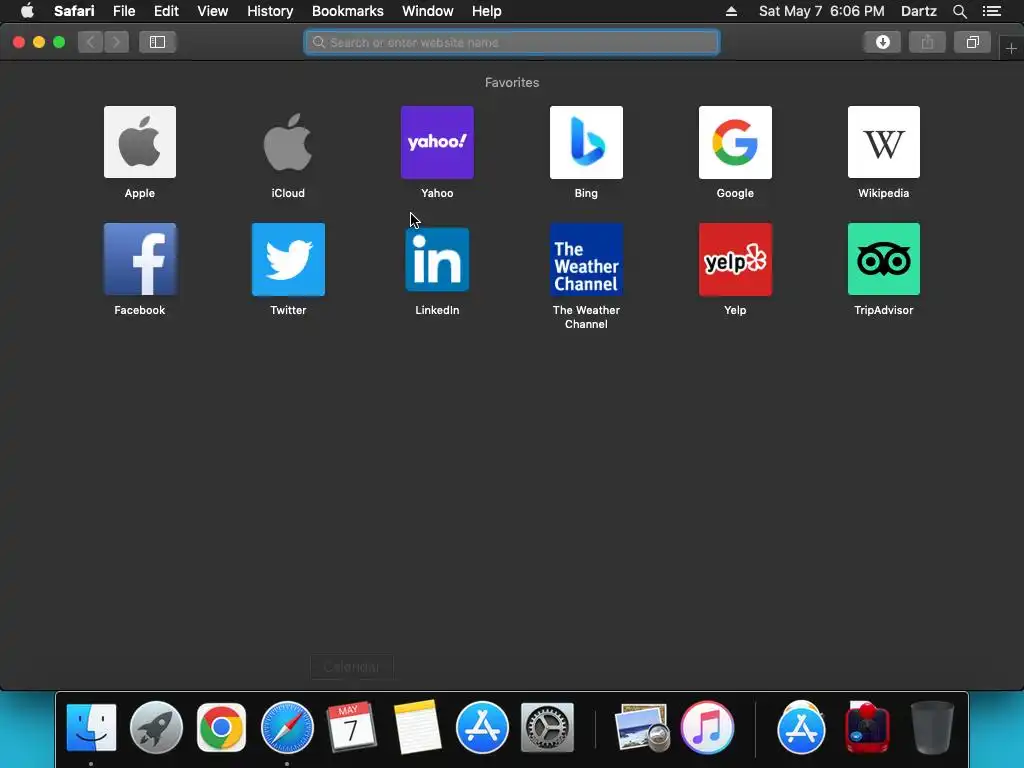Open the date and time menu item
Screen dimensions: 1024x768
click(x=822, y=11)
